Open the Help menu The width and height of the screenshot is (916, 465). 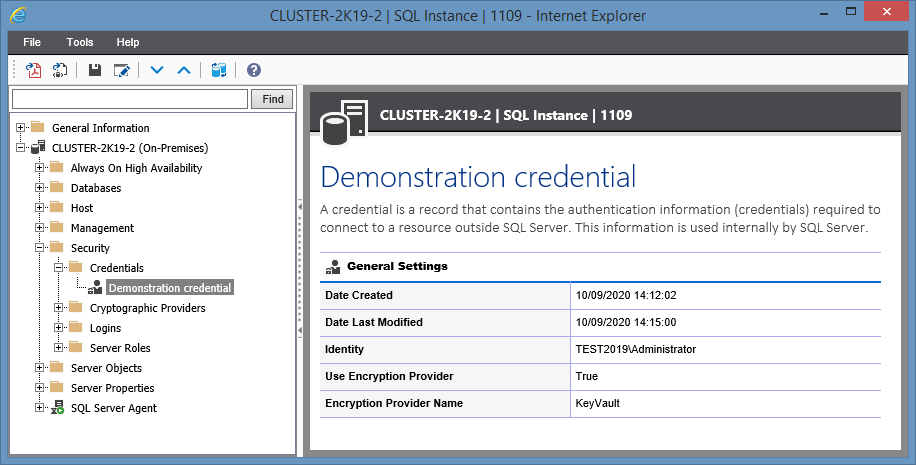click(127, 42)
